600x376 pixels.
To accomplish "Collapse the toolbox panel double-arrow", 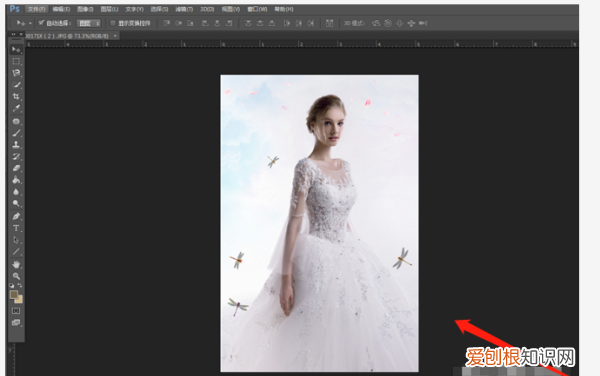I will [13, 34].
